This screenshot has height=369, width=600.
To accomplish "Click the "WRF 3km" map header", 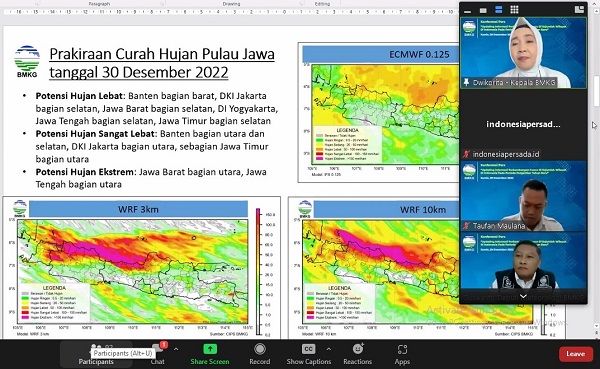I will (x=138, y=209).
